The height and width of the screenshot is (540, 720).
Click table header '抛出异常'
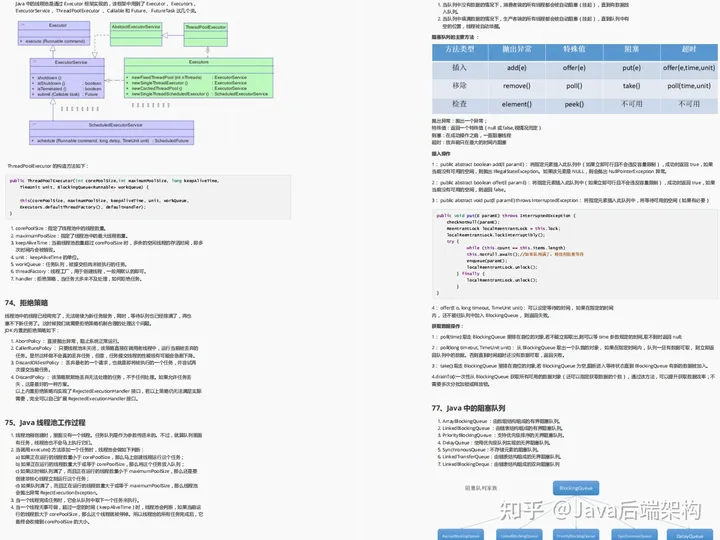click(x=517, y=49)
